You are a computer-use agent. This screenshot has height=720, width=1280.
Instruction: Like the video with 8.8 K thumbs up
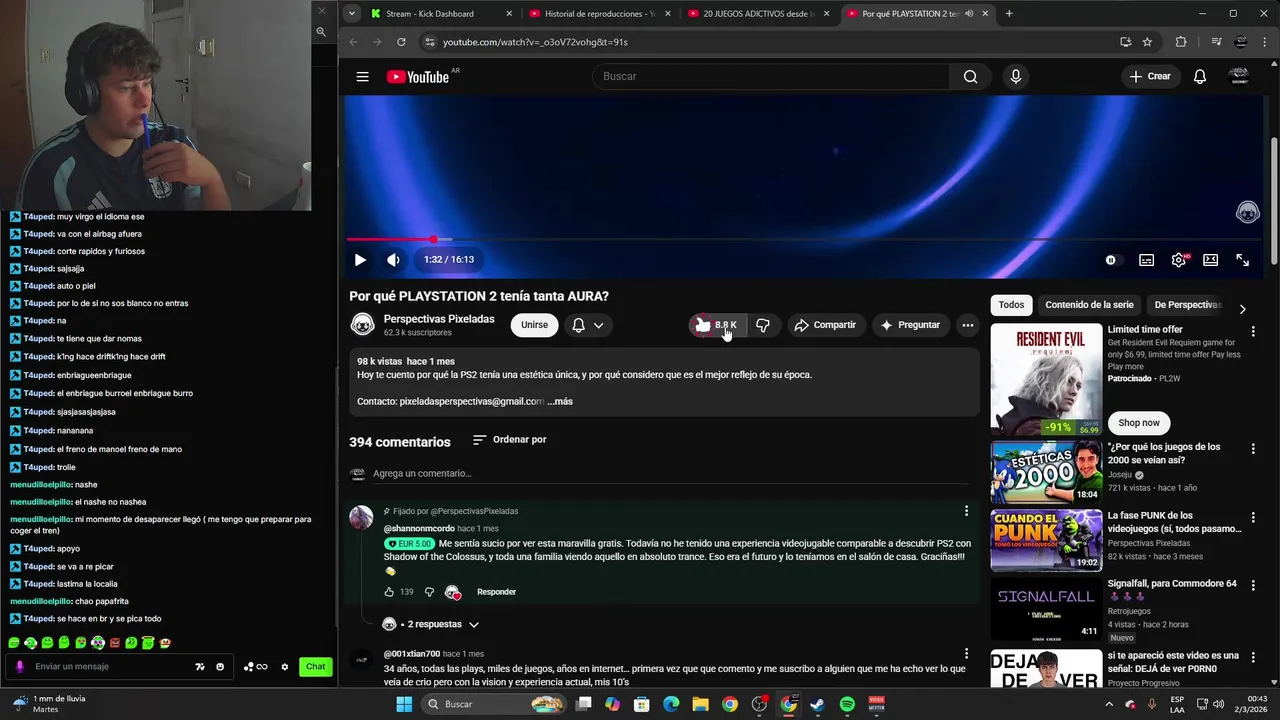point(716,325)
